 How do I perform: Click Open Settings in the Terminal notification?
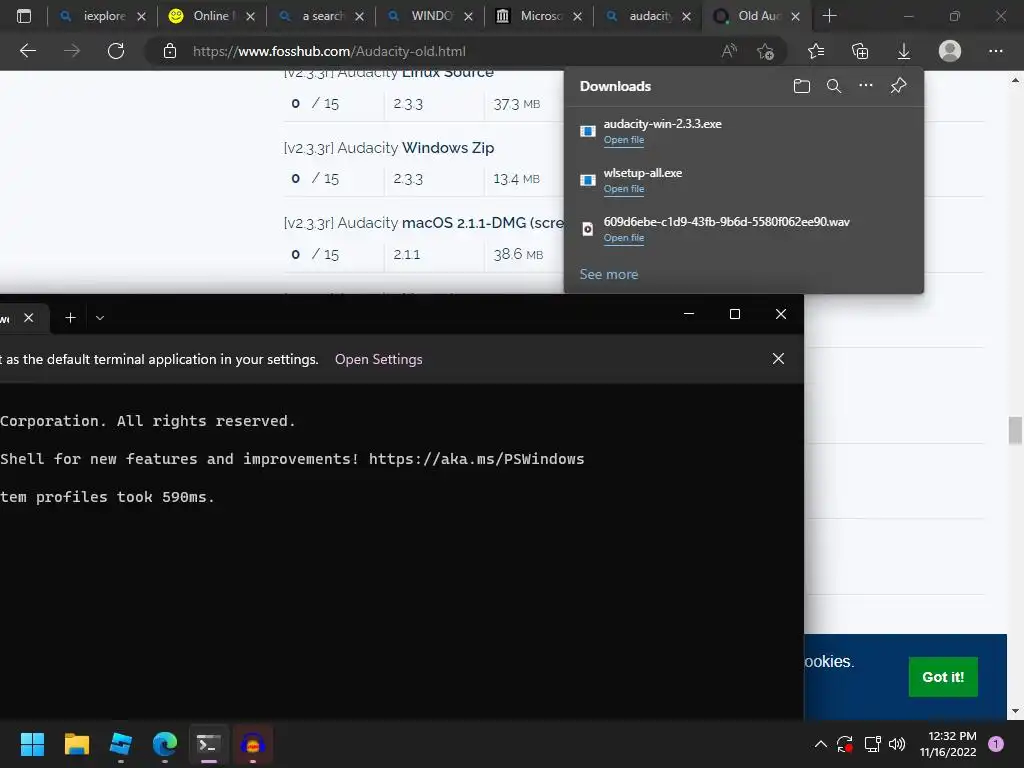pyautogui.click(x=379, y=359)
